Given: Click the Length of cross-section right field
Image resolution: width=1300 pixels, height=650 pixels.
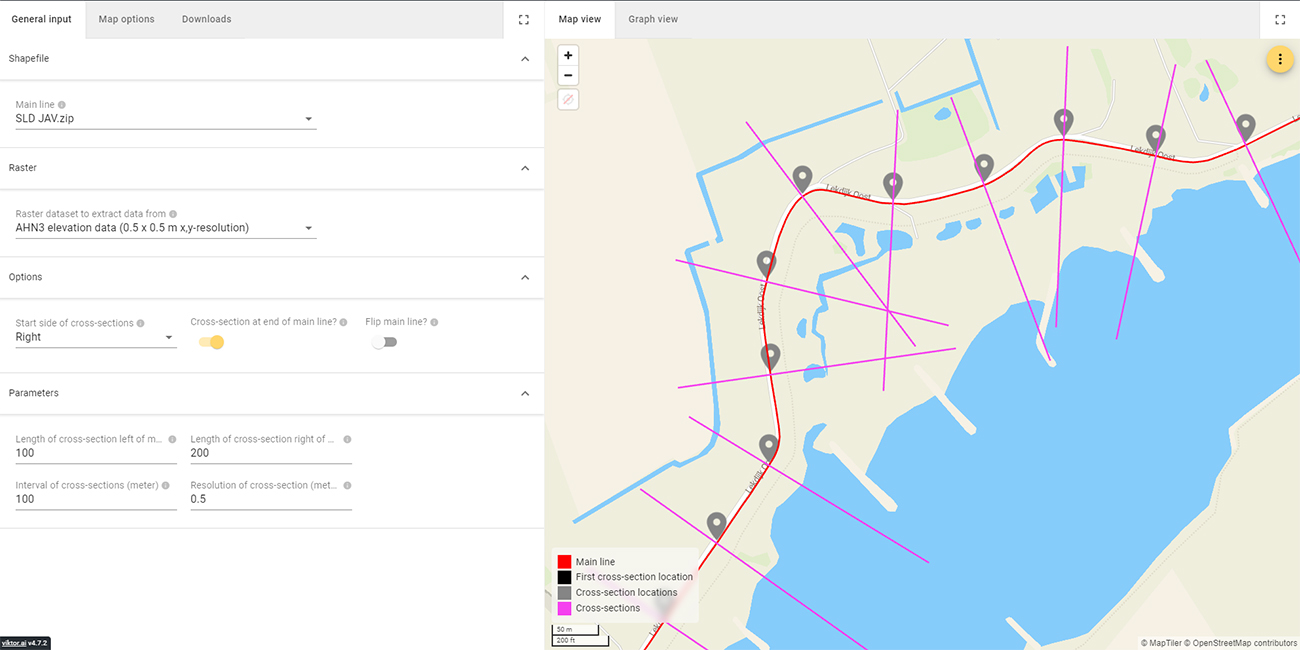Looking at the screenshot, I should click(271, 453).
